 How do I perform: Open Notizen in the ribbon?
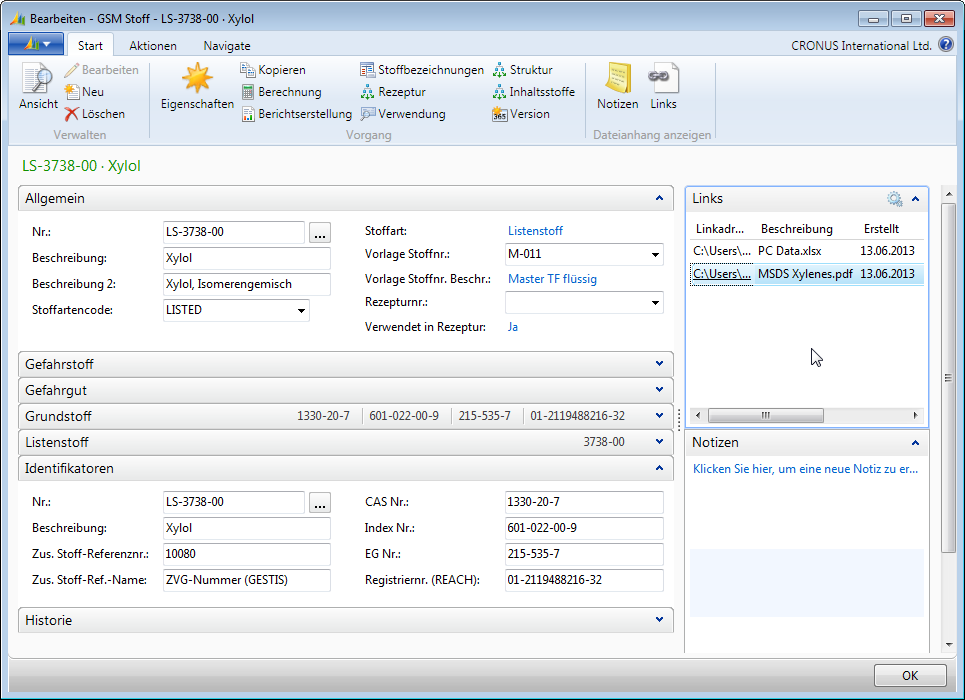(x=617, y=79)
